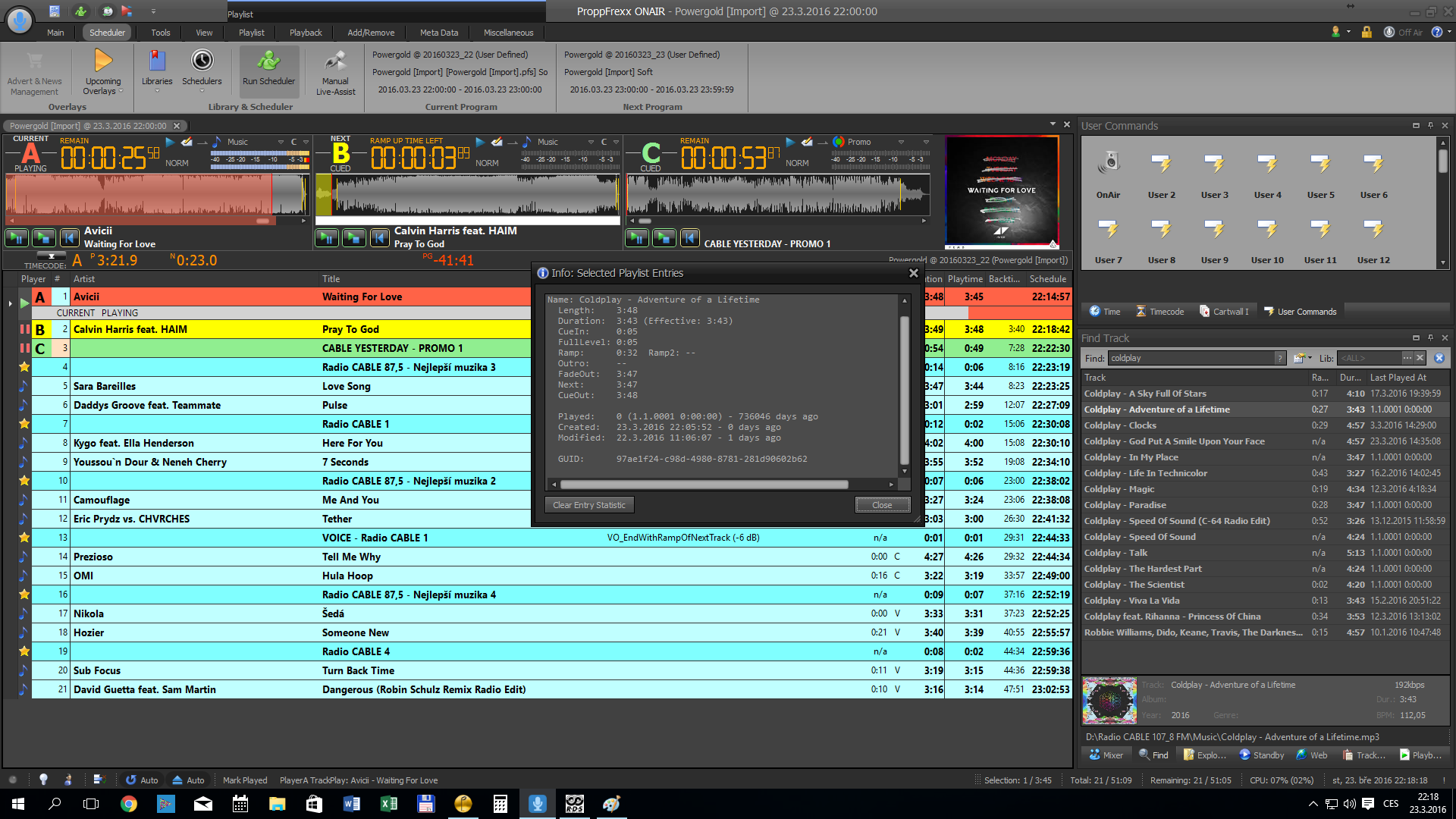Viewport: 1456px width, 819px height.
Task: Switch to the Cartwall I tab
Action: (x=1223, y=312)
